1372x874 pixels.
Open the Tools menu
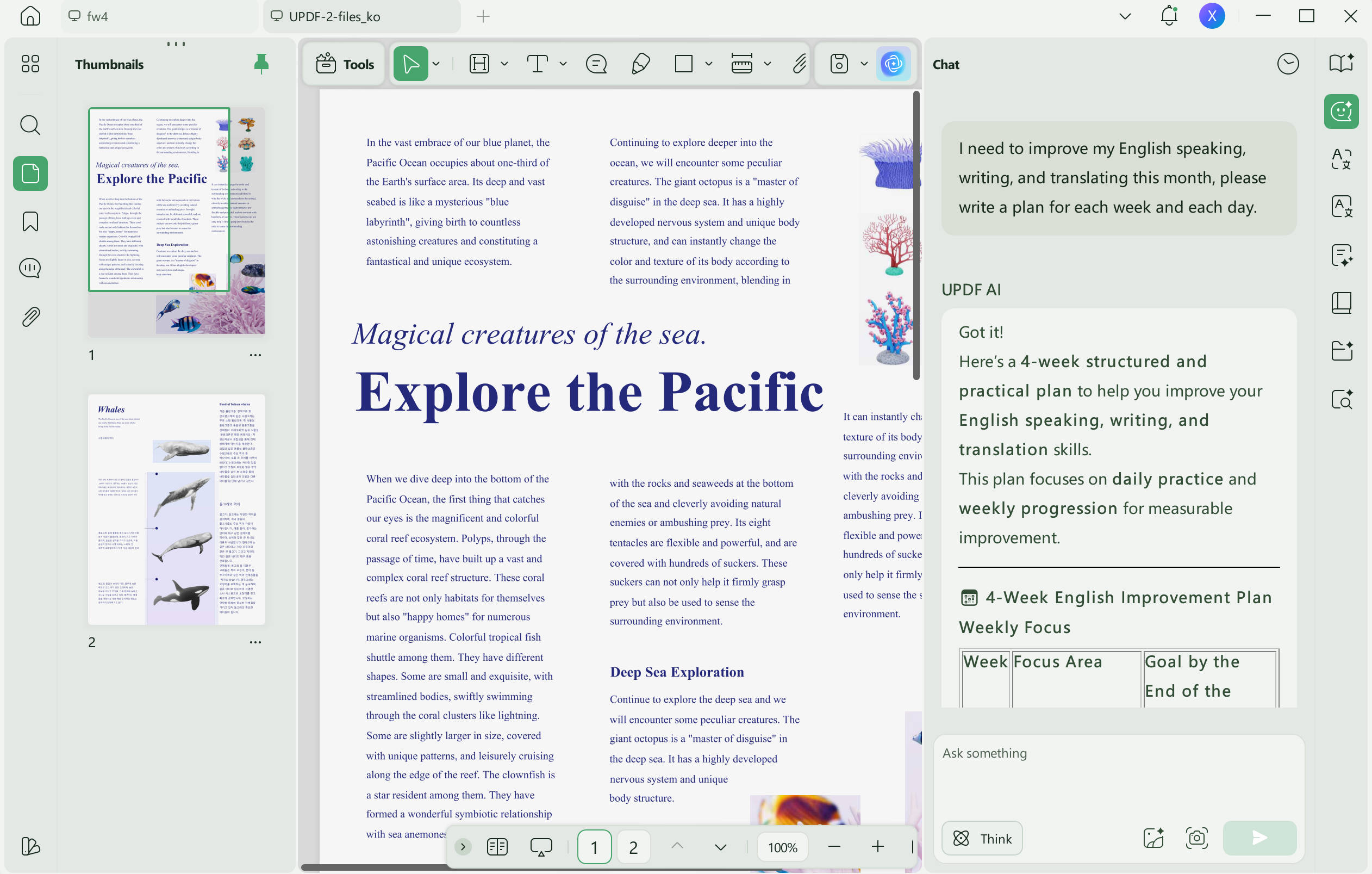click(344, 64)
